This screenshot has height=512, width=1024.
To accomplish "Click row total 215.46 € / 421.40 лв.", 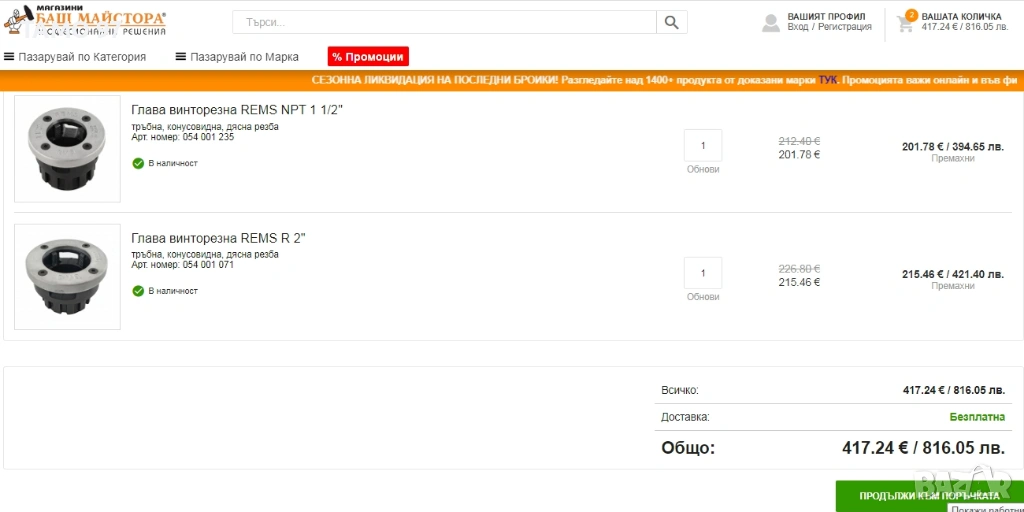I will (953, 274).
